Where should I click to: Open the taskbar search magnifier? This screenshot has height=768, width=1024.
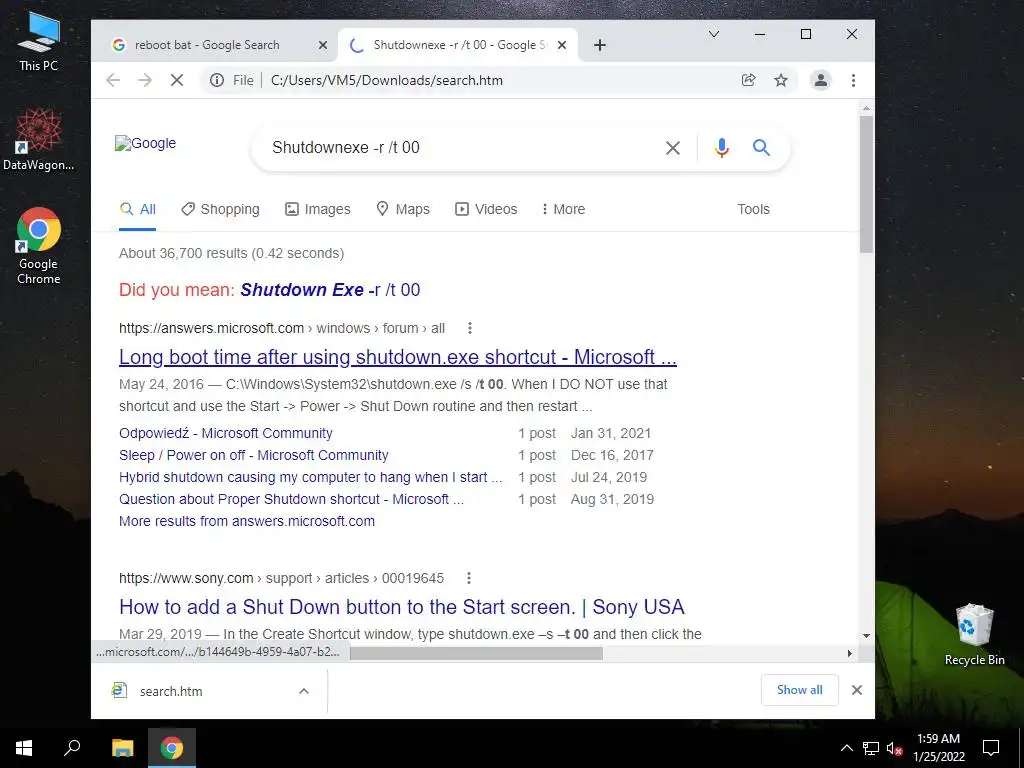tap(72, 748)
